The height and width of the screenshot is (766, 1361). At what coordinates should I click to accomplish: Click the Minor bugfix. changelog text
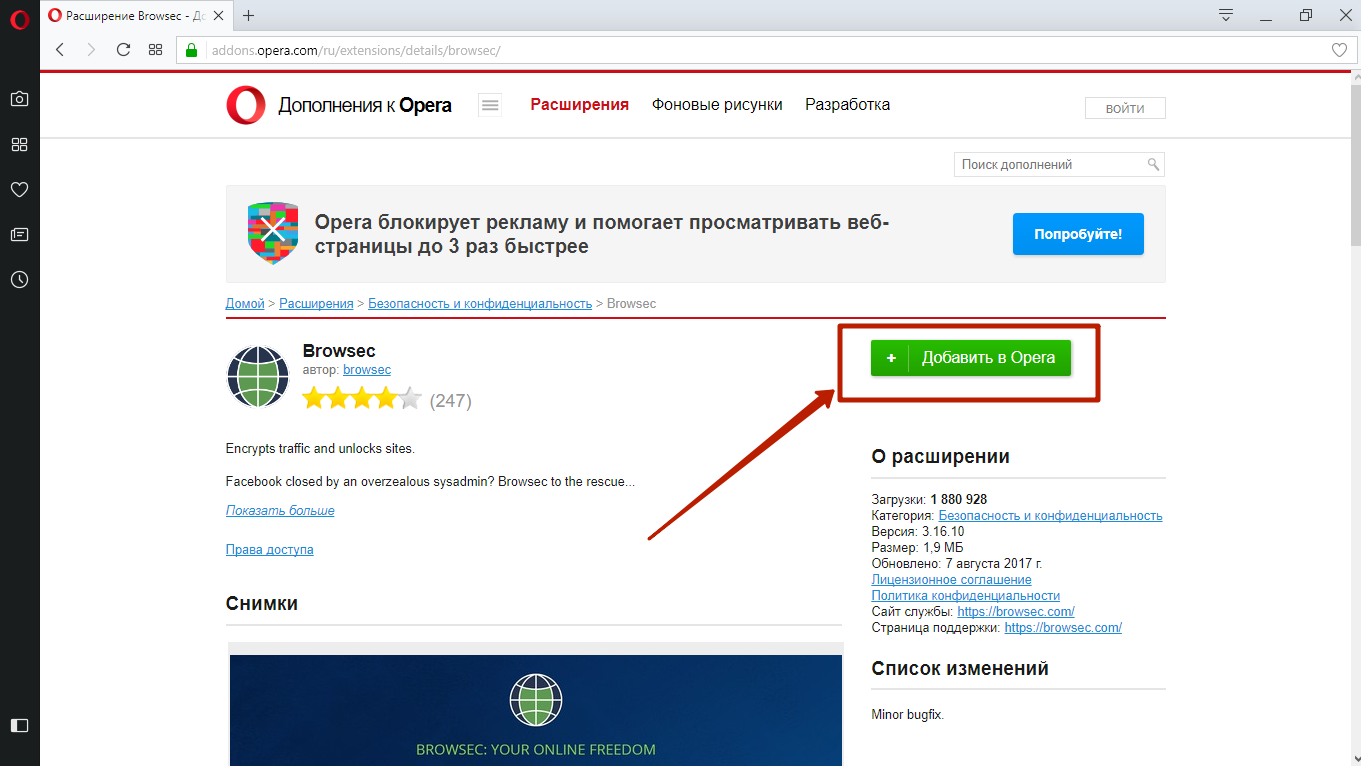(x=908, y=715)
